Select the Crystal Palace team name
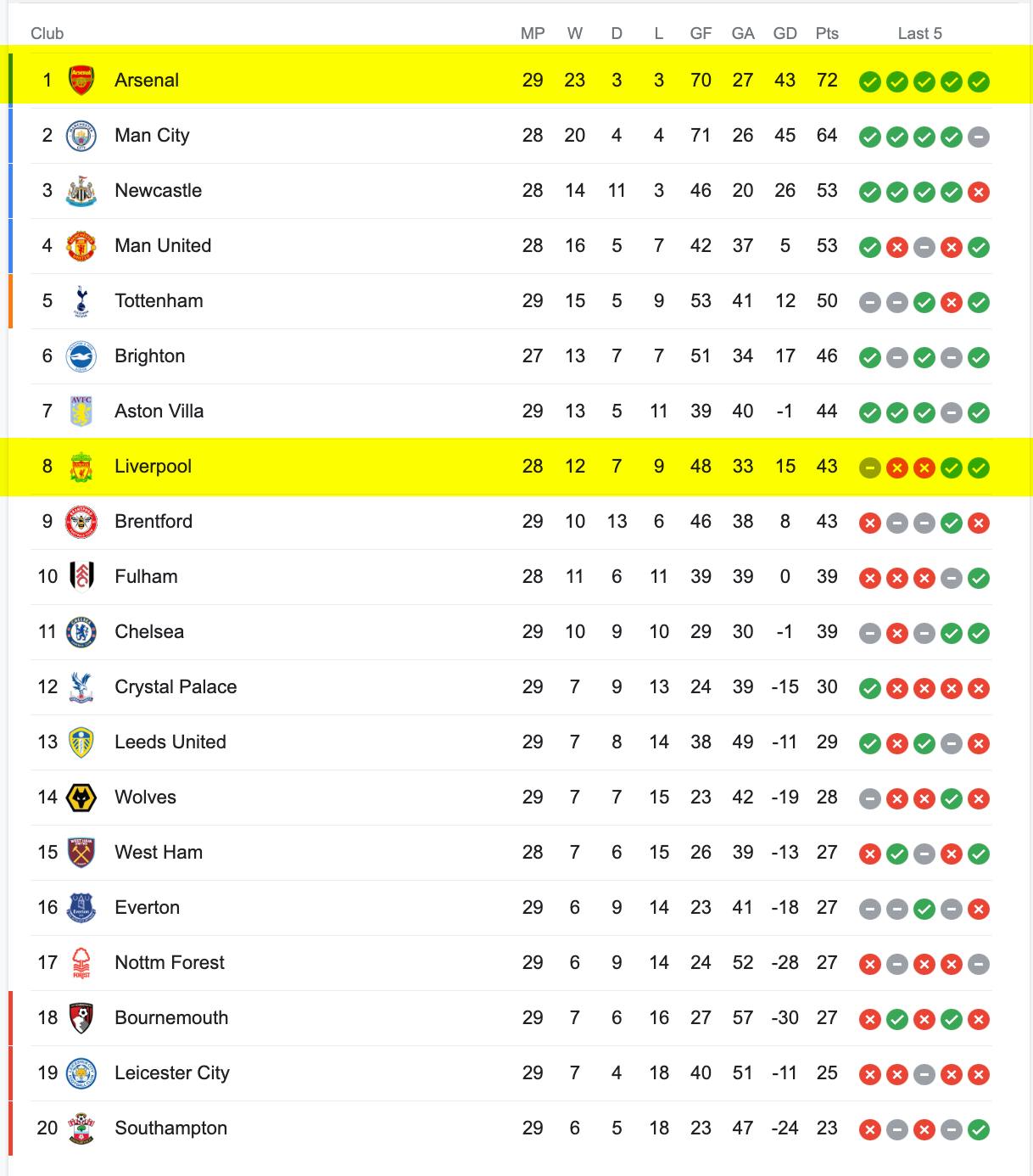Image resolution: width=1033 pixels, height=1176 pixels. coord(176,687)
